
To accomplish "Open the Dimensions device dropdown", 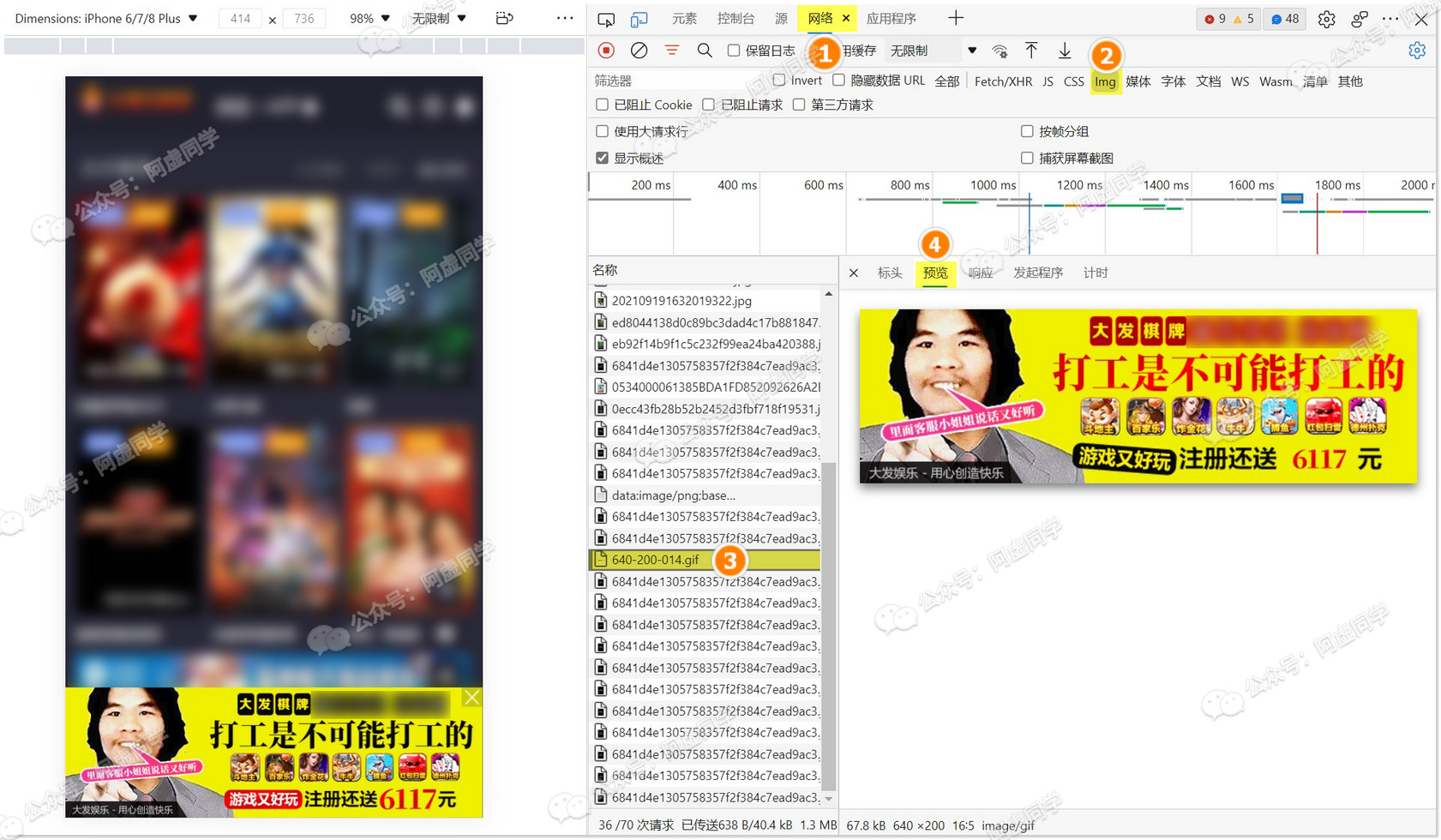I will point(106,18).
